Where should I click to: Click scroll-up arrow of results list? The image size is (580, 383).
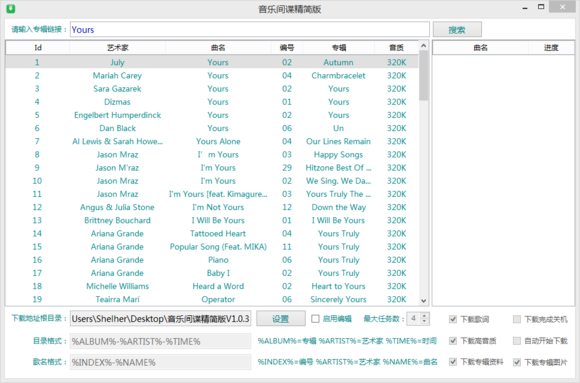coord(424,46)
